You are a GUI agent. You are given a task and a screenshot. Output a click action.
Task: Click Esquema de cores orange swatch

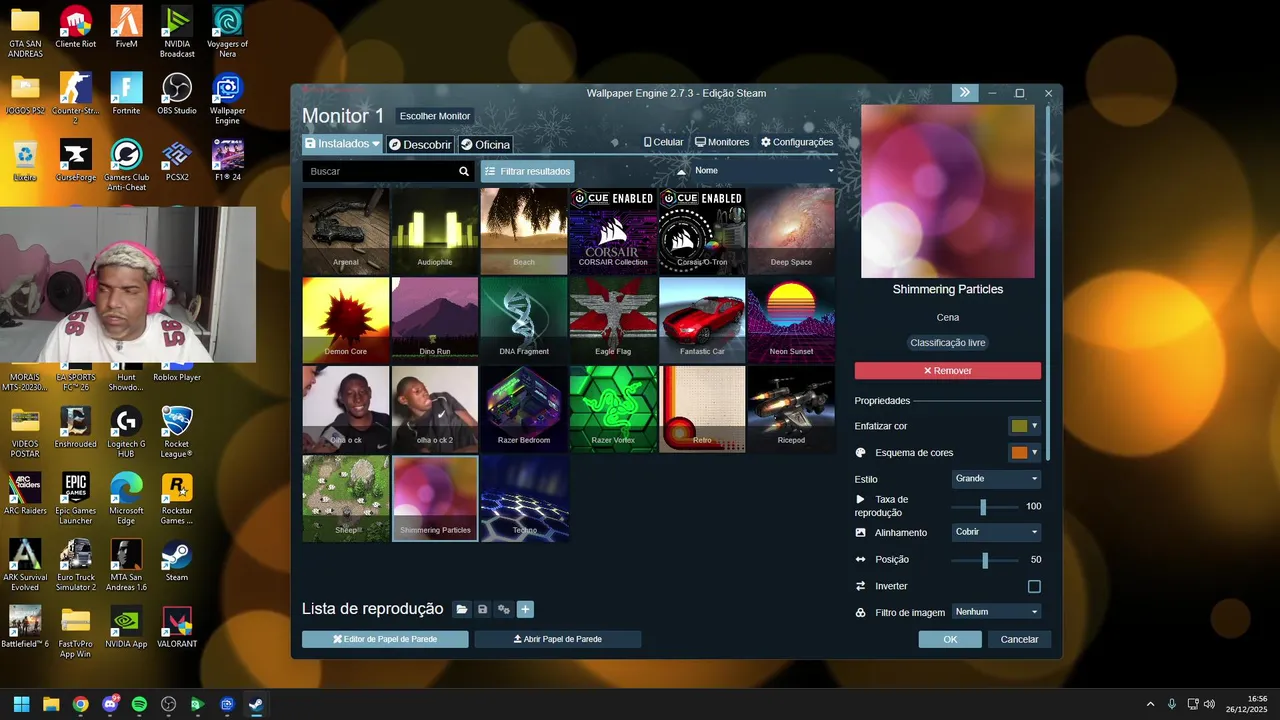pyautogui.click(x=1019, y=453)
